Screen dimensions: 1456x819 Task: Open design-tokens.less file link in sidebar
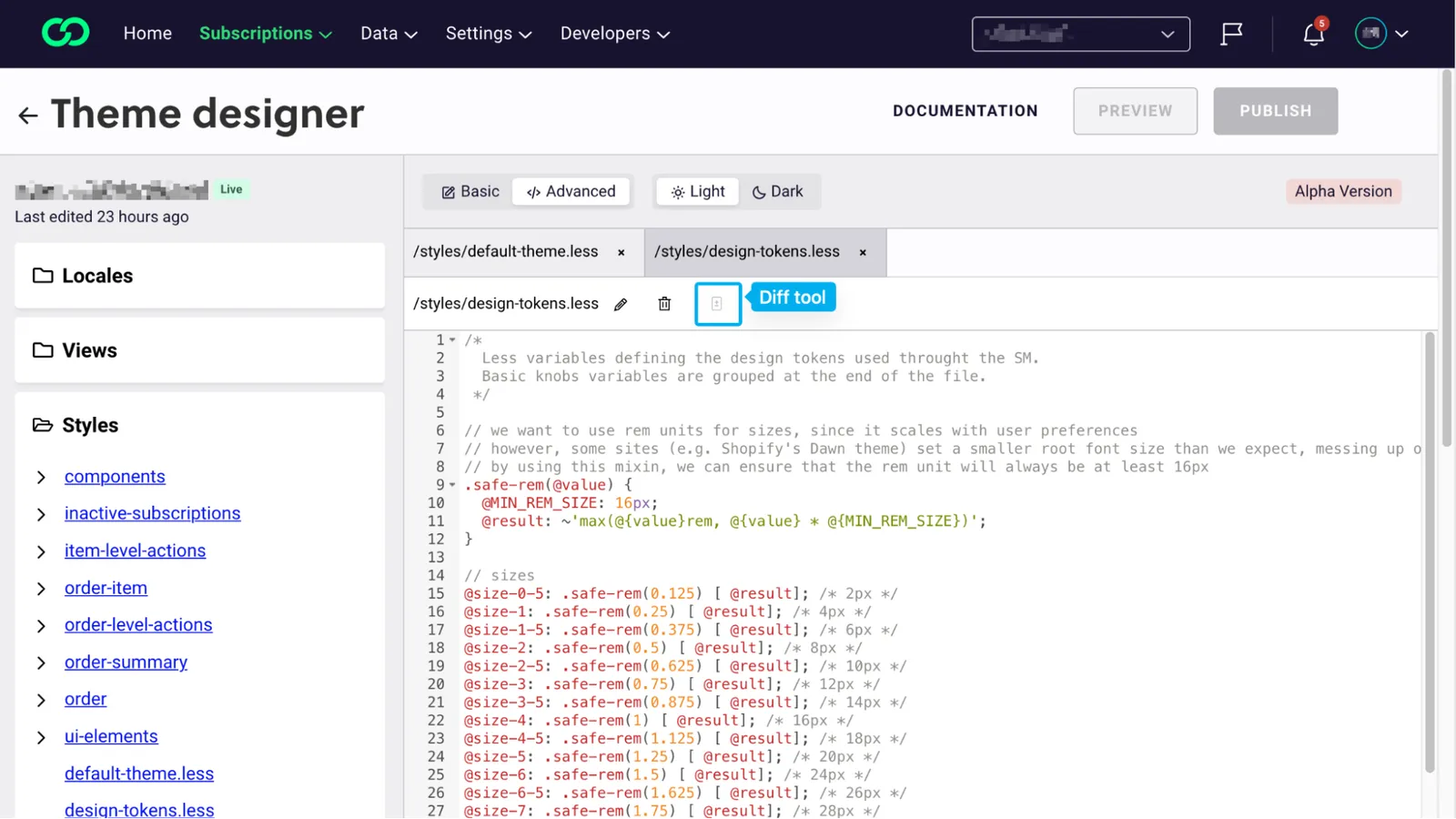139,809
